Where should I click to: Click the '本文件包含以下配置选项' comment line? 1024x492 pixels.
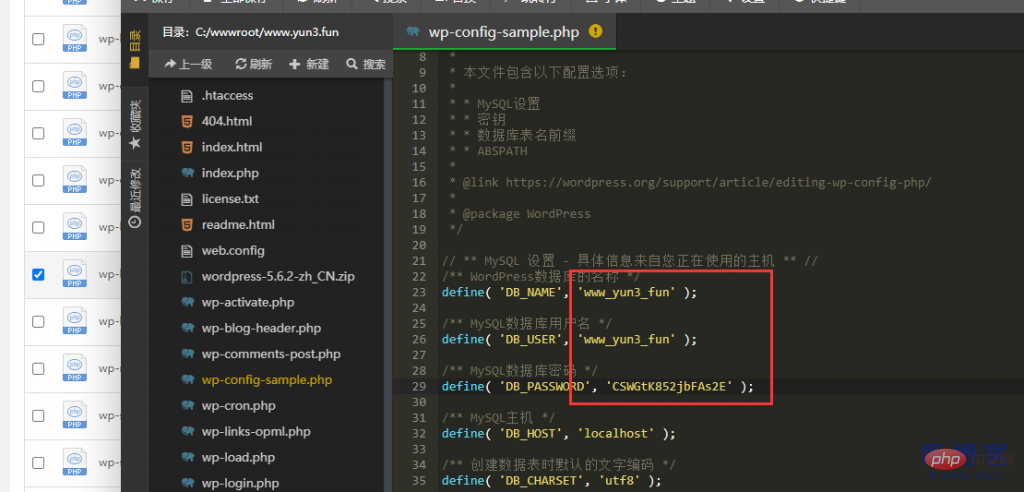tap(537, 73)
